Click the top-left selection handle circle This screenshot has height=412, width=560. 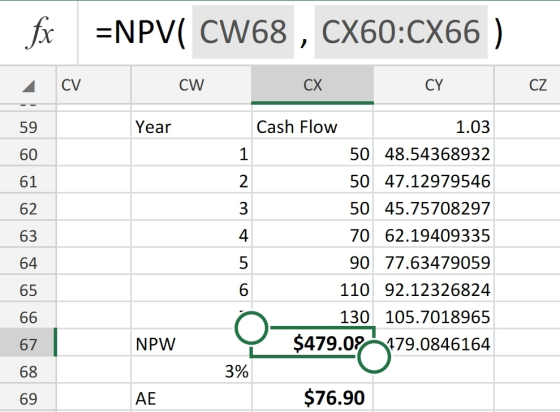point(251,328)
